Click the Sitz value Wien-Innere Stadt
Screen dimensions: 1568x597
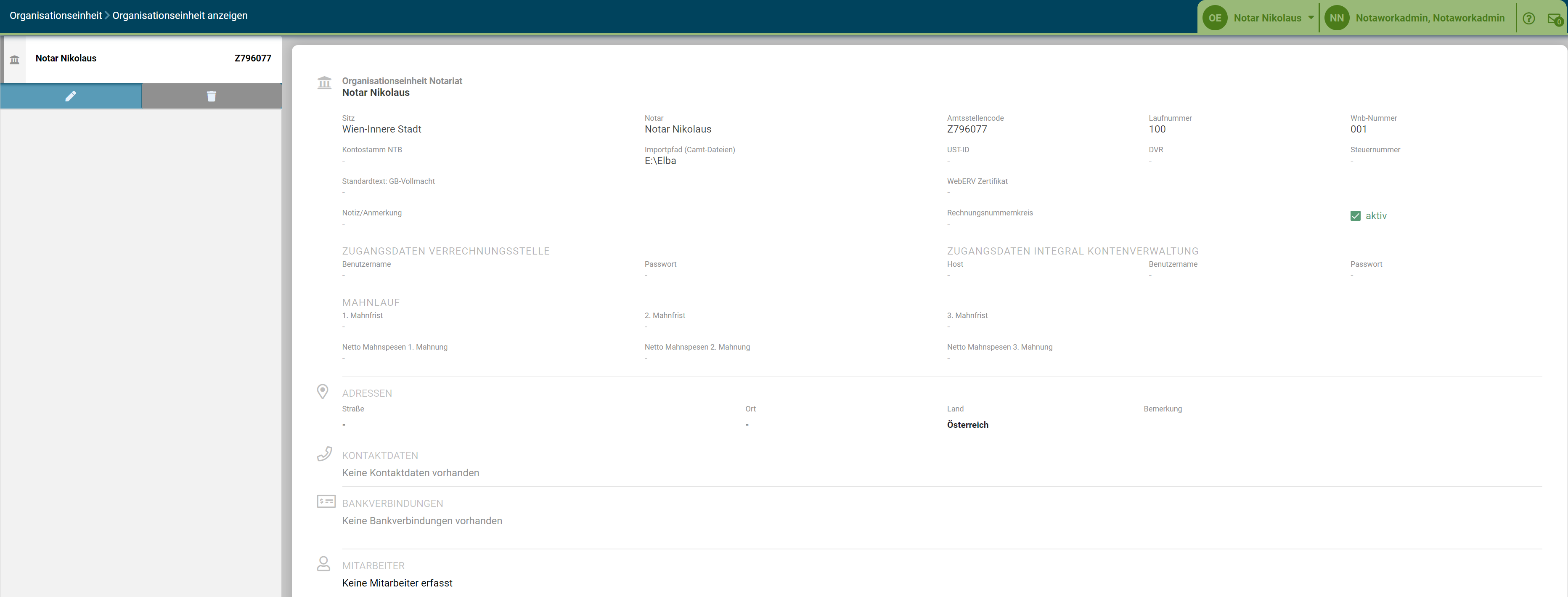tap(381, 129)
